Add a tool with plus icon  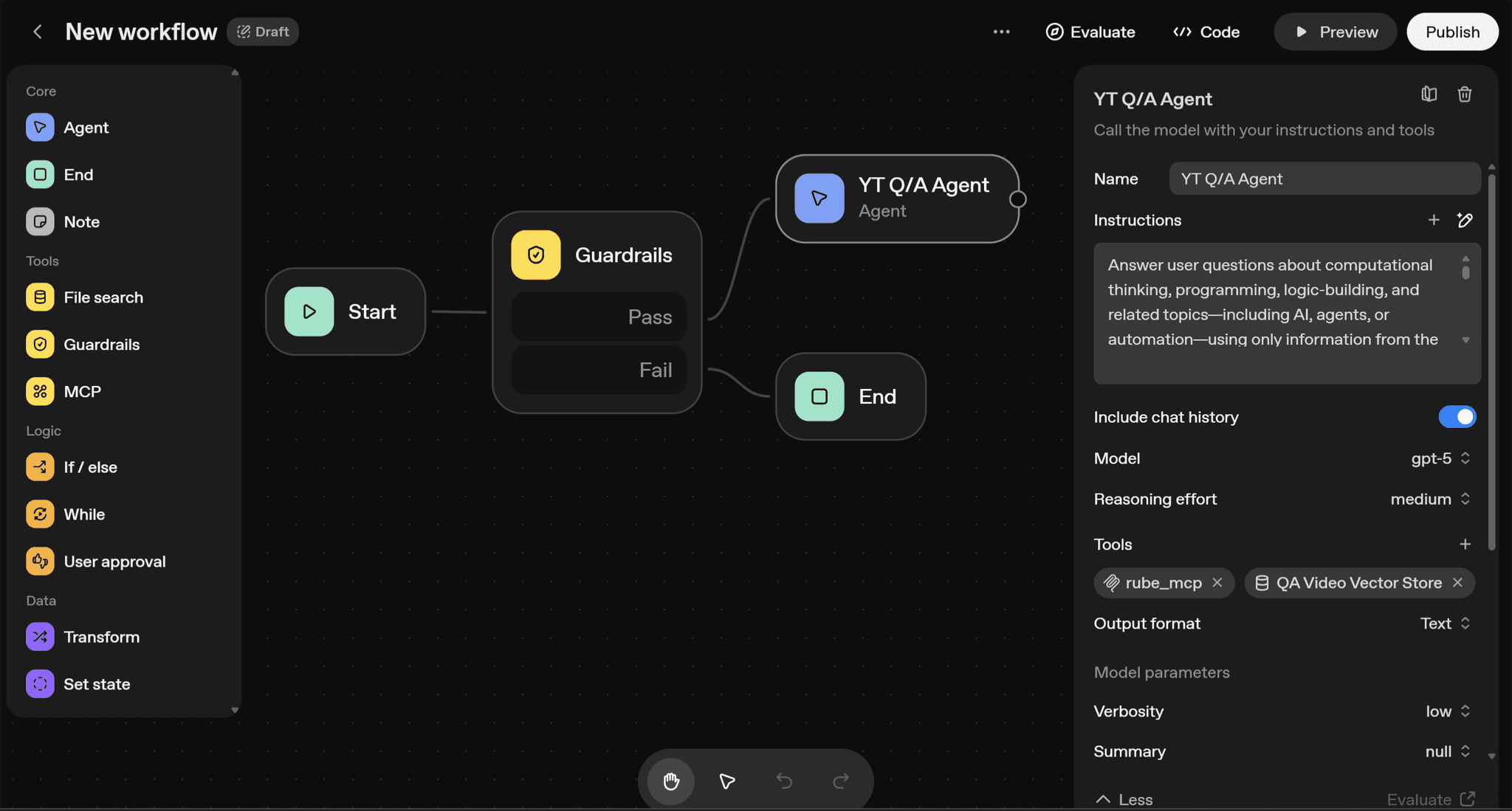pyautogui.click(x=1465, y=545)
